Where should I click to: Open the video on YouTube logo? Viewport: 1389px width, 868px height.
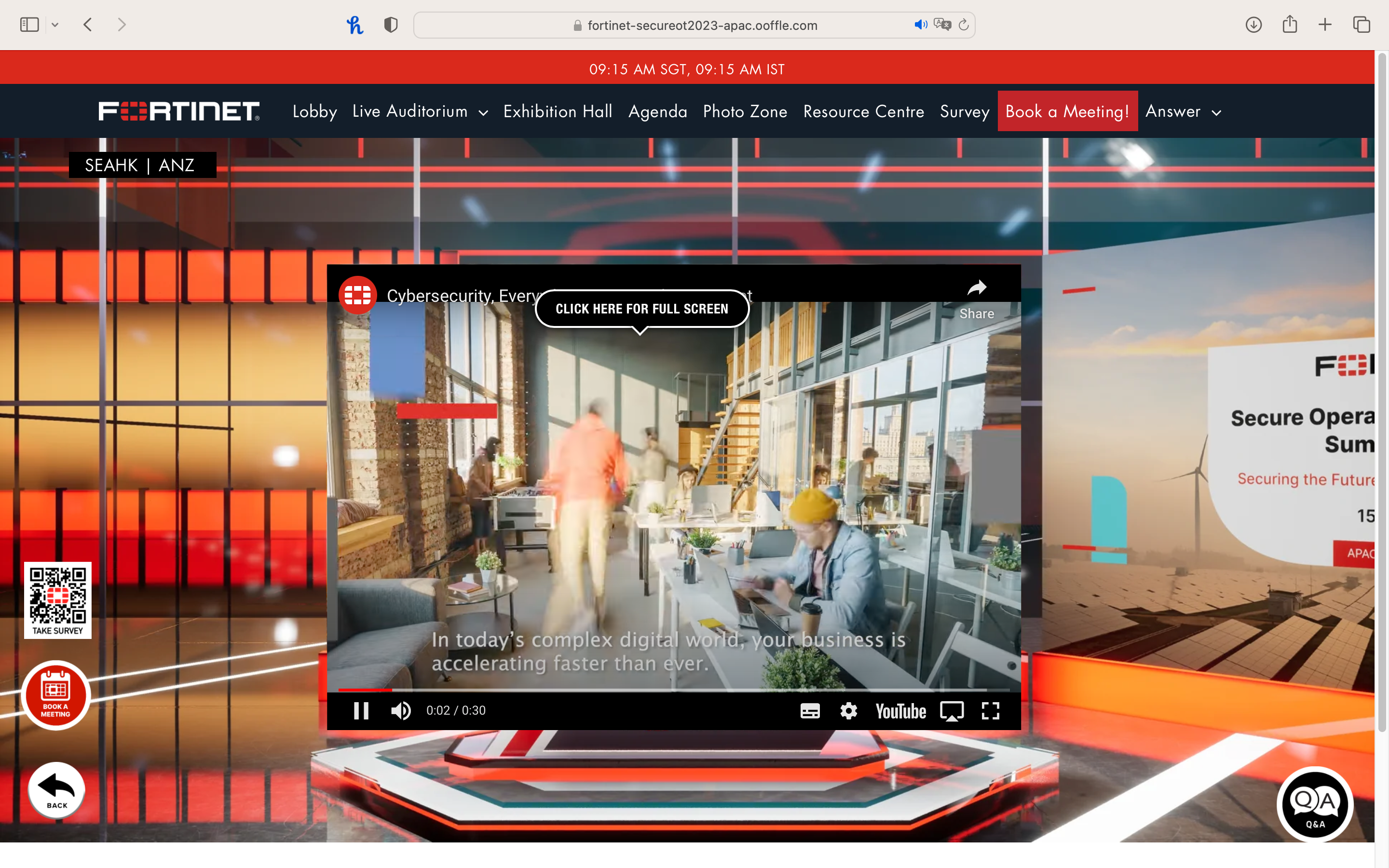pos(900,711)
